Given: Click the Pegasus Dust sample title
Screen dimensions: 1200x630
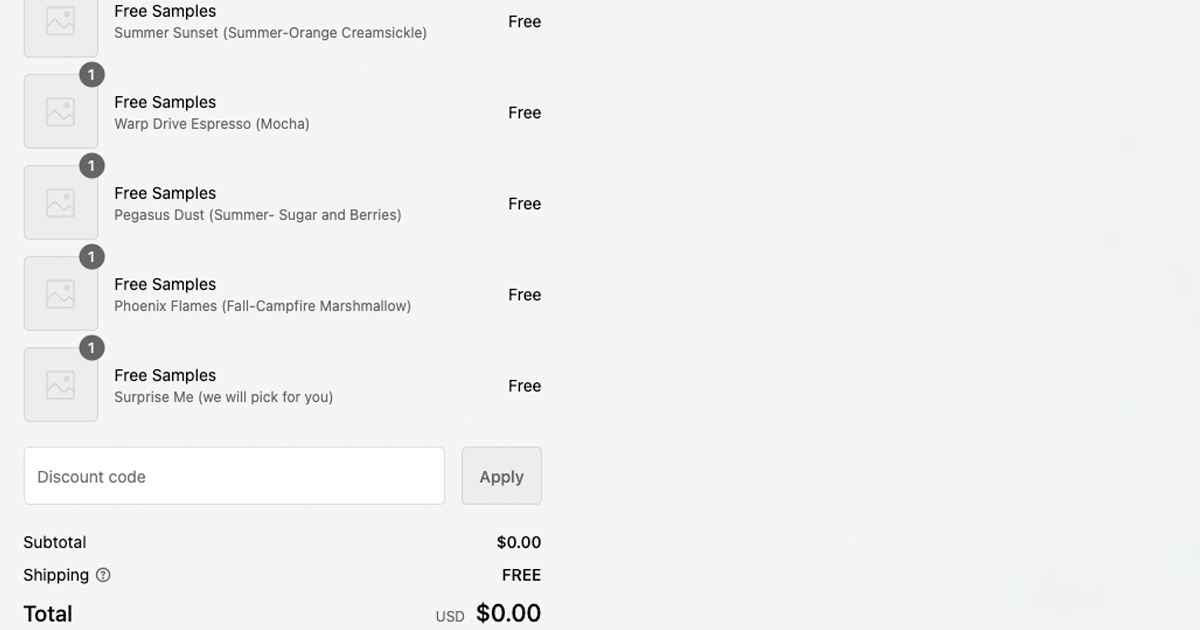Looking at the screenshot, I should [165, 193].
